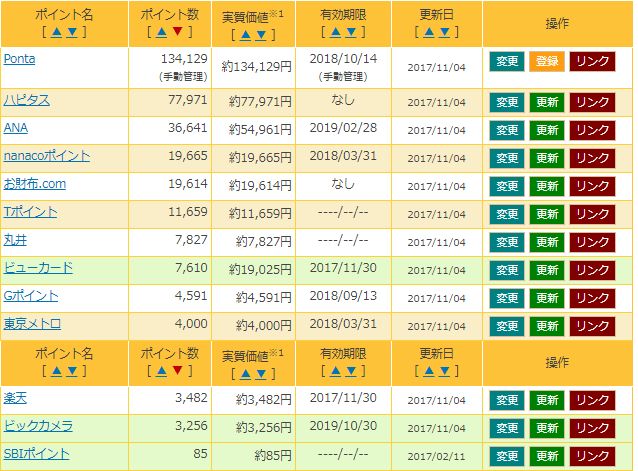This screenshot has height=471, width=638.
Task: Click 更新 in the ハピタス row
Action: 547,102
